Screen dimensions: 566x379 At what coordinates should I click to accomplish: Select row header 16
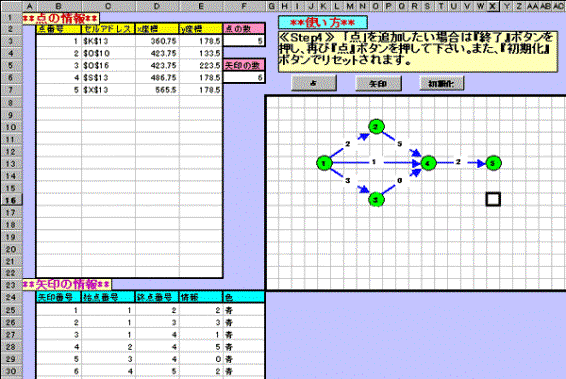tap(11, 200)
